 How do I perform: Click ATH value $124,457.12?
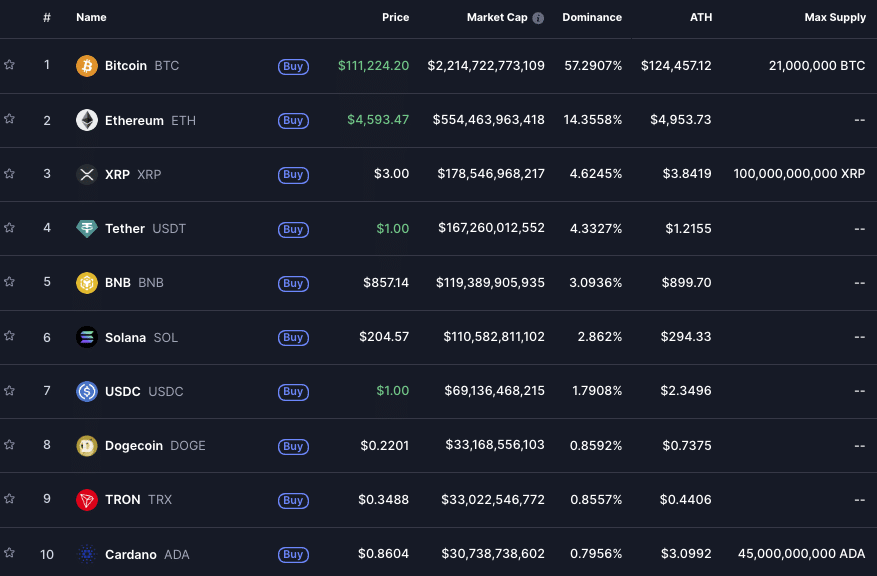pos(676,65)
